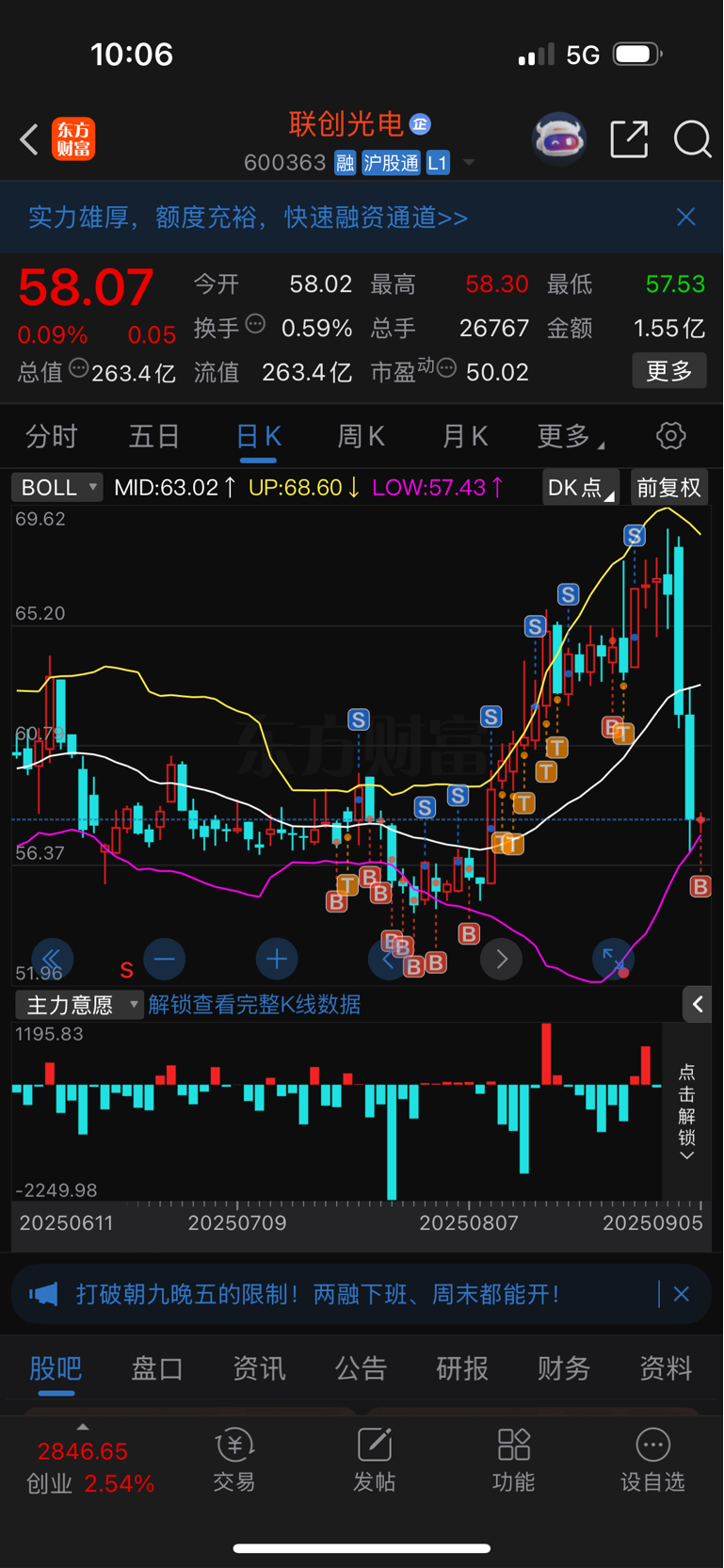Tap 解锁查看完整K线数据 link

tap(254, 1005)
